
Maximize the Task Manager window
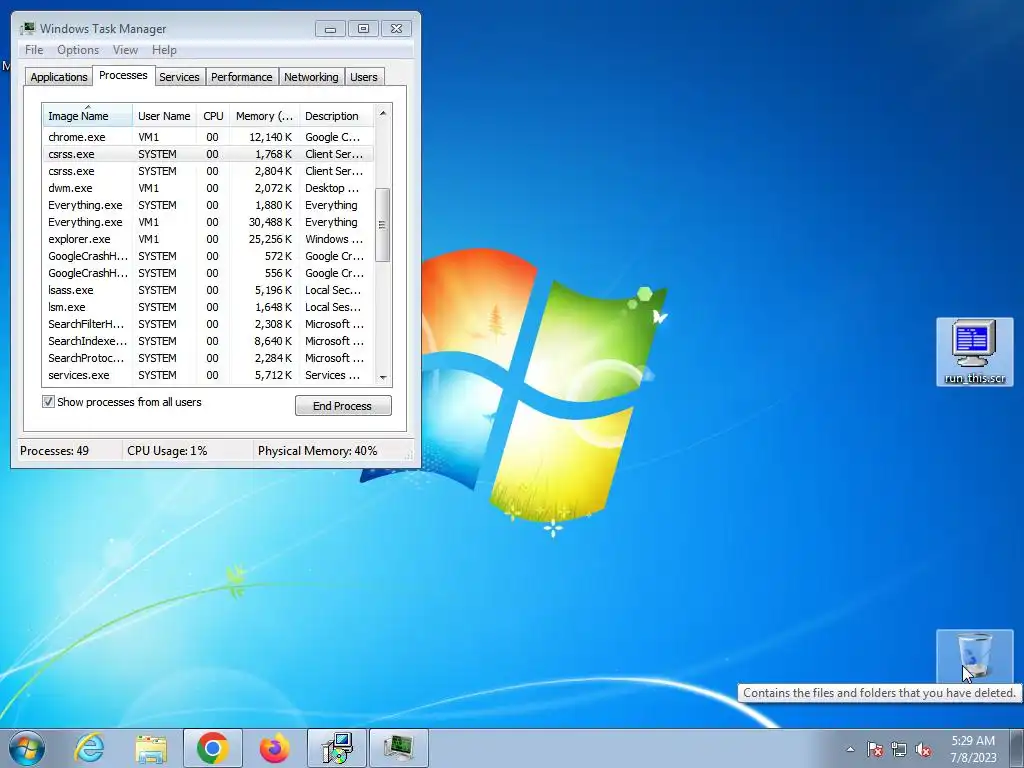click(363, 29)
